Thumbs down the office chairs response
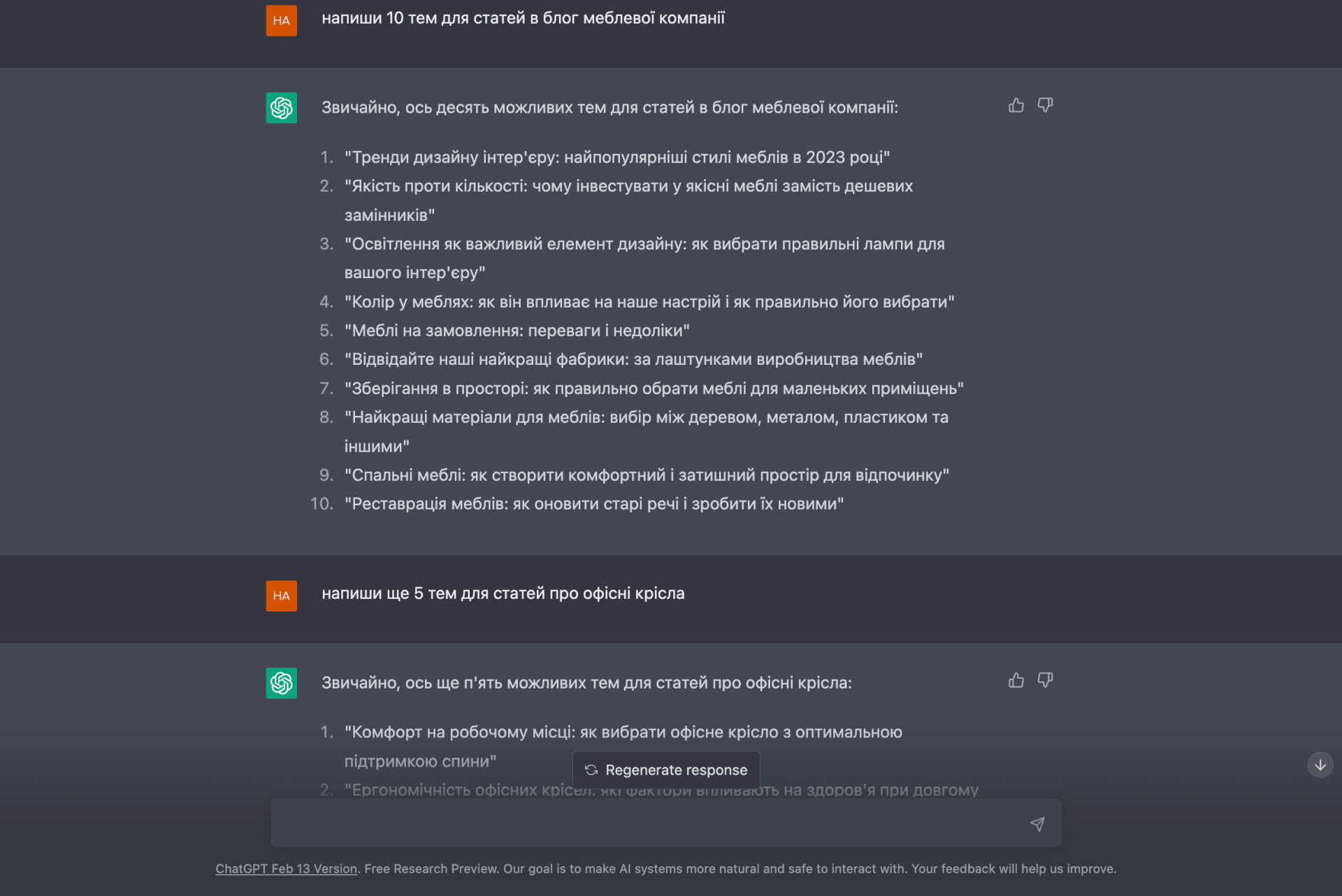 (1045, 681)
